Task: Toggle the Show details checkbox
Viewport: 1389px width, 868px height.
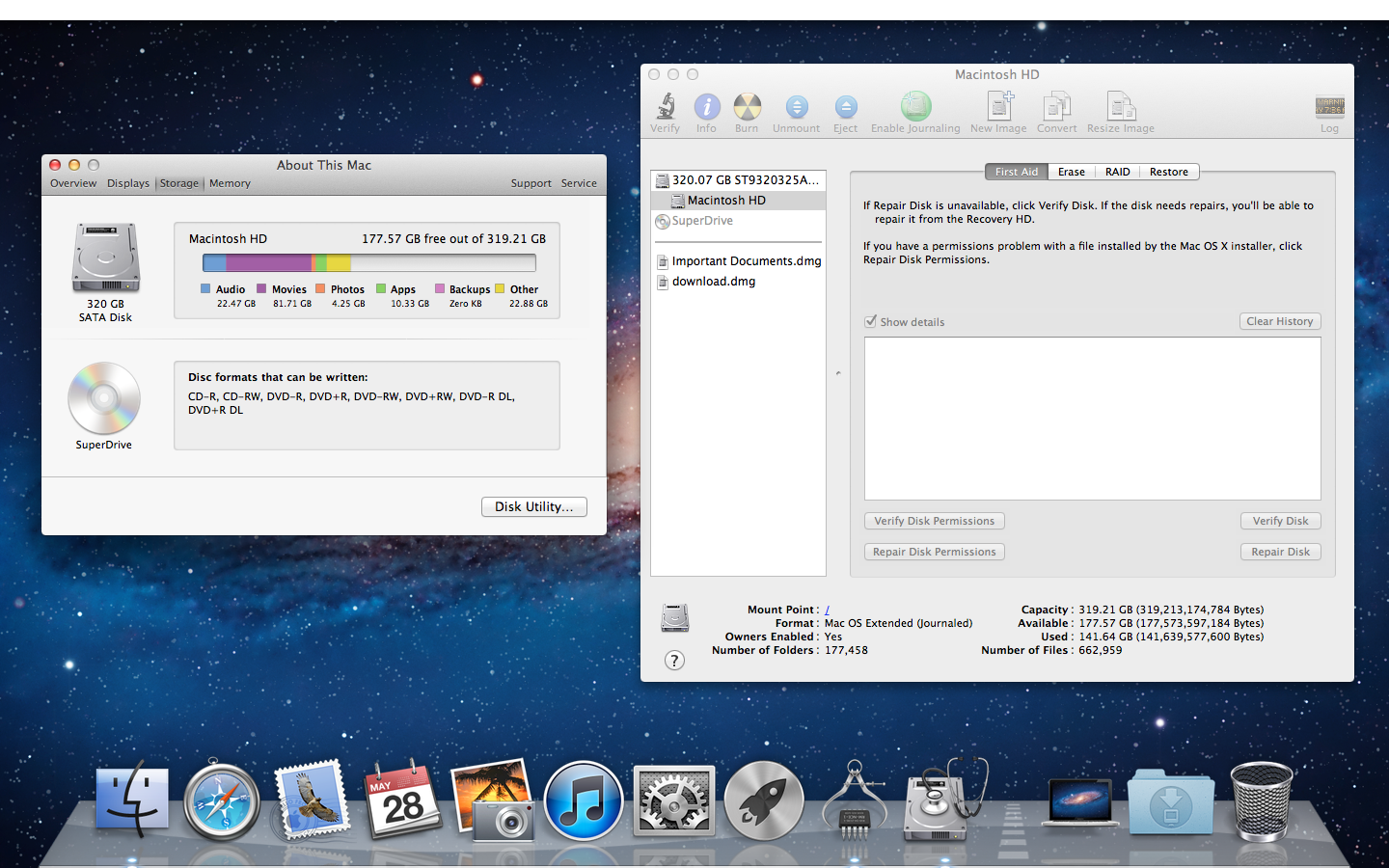Action: tap(870, 322)
